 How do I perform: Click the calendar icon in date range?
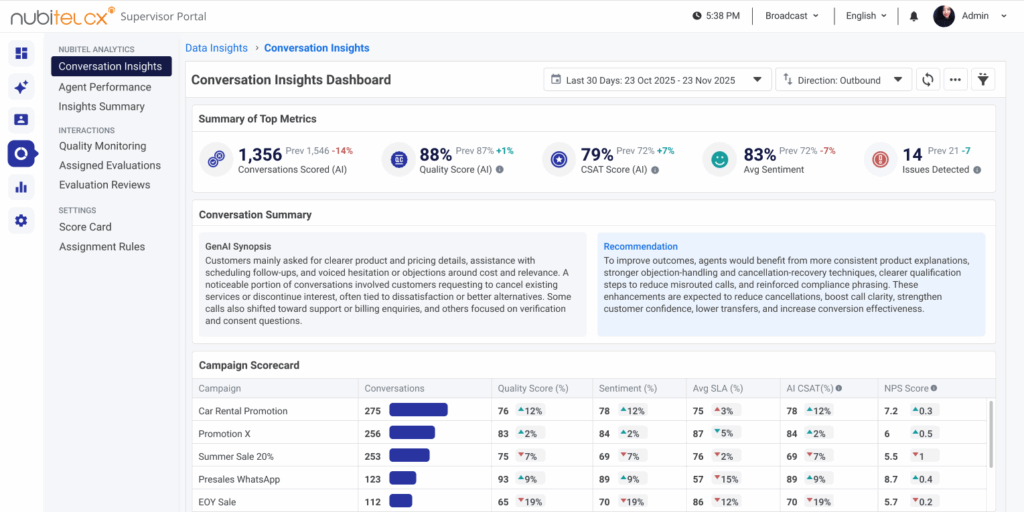point(556,80)
